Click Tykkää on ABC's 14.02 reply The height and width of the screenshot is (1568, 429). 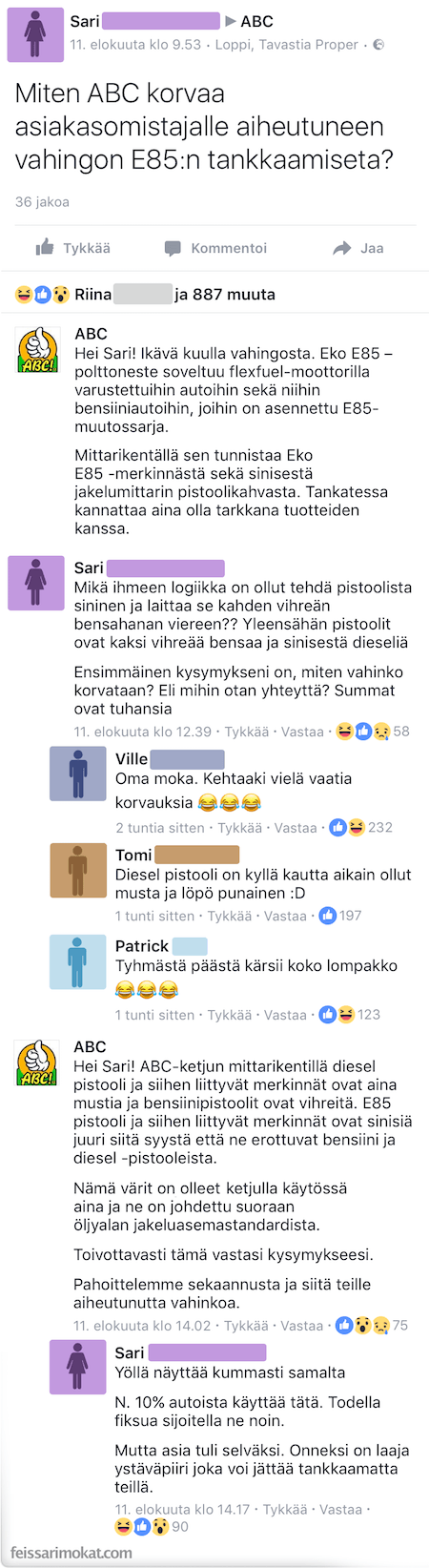[x=246, y=1326]
